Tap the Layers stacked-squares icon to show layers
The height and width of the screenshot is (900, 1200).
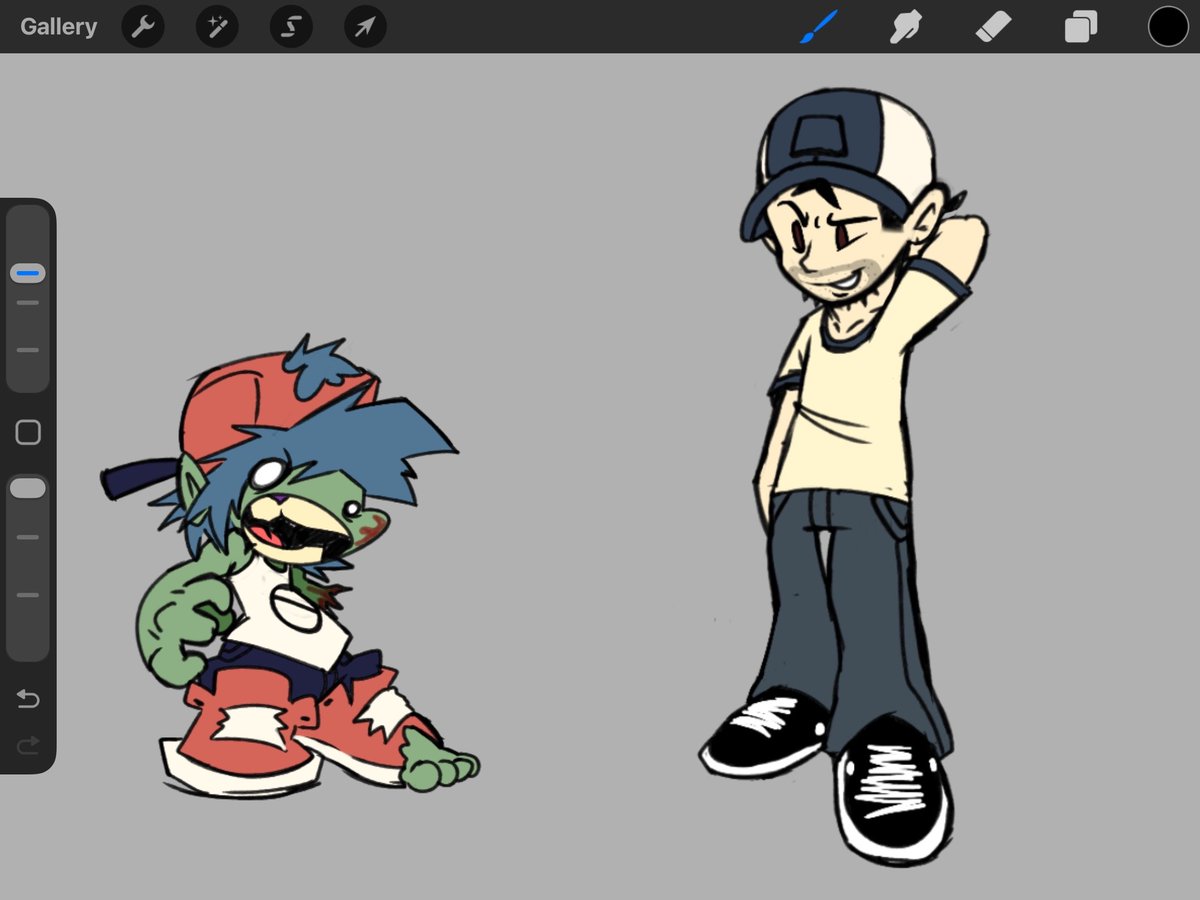pos(1079,27)
